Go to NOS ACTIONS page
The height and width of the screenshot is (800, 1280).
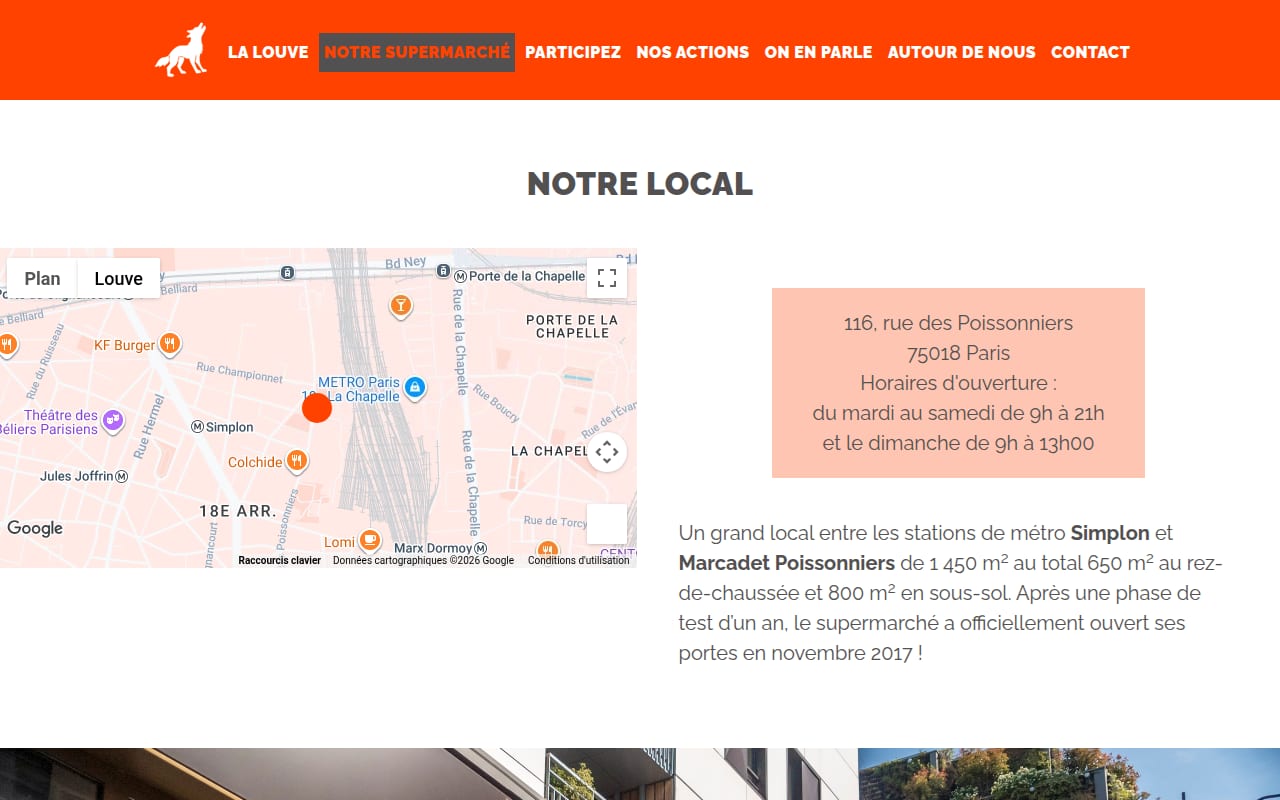[x=693, y=52]
